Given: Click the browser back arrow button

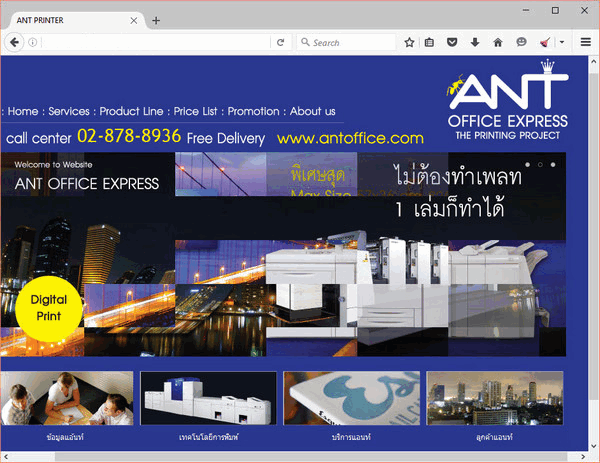Looking at the screenshot, I should coord(14,42).
